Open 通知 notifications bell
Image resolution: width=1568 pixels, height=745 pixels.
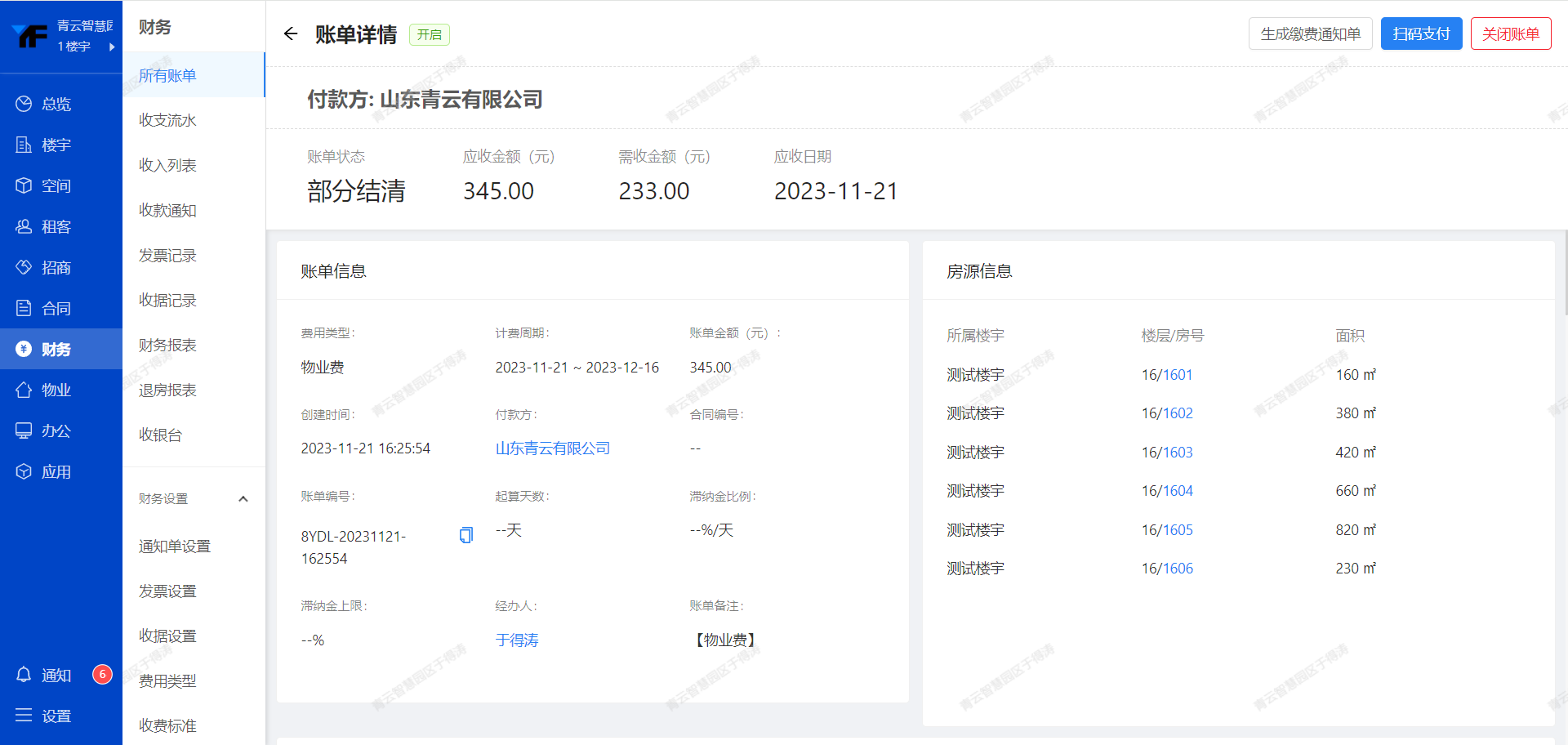(x=56, y=675)
